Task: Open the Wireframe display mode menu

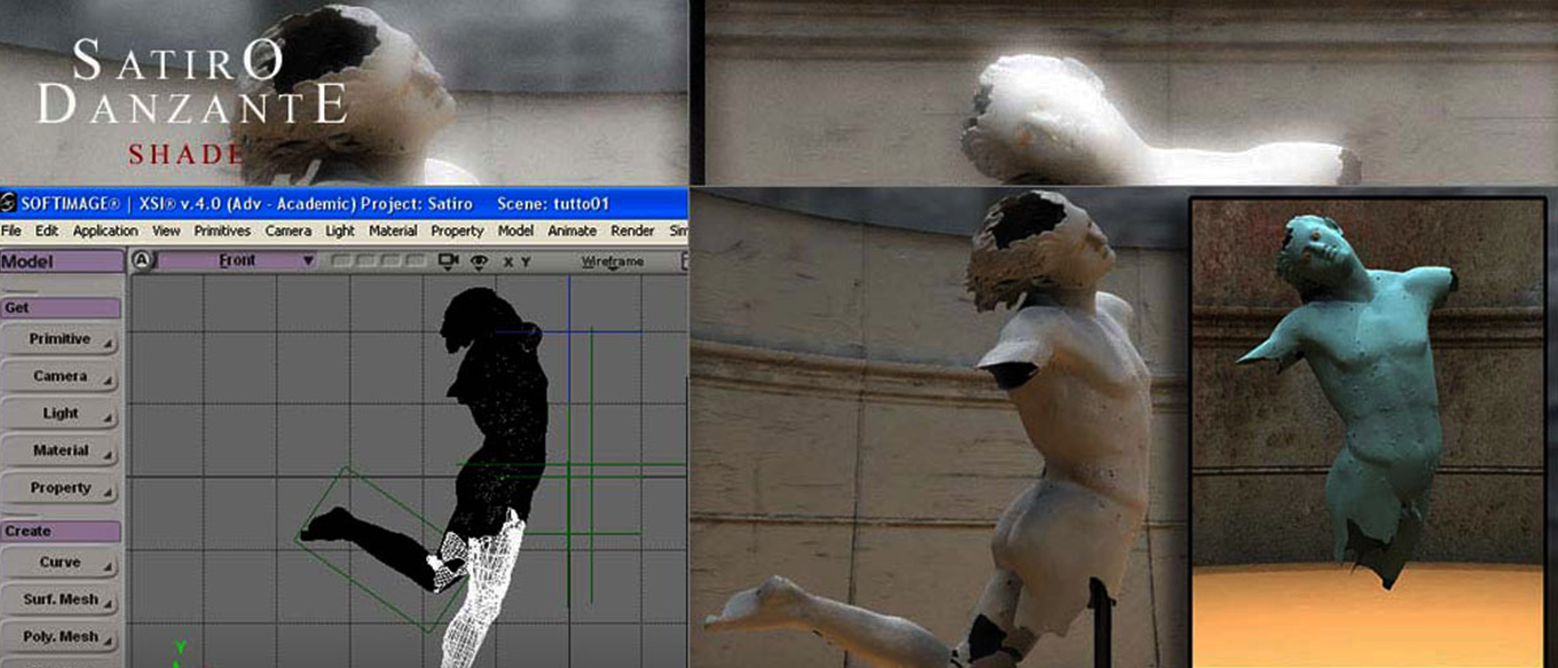Action: point(613,262)
